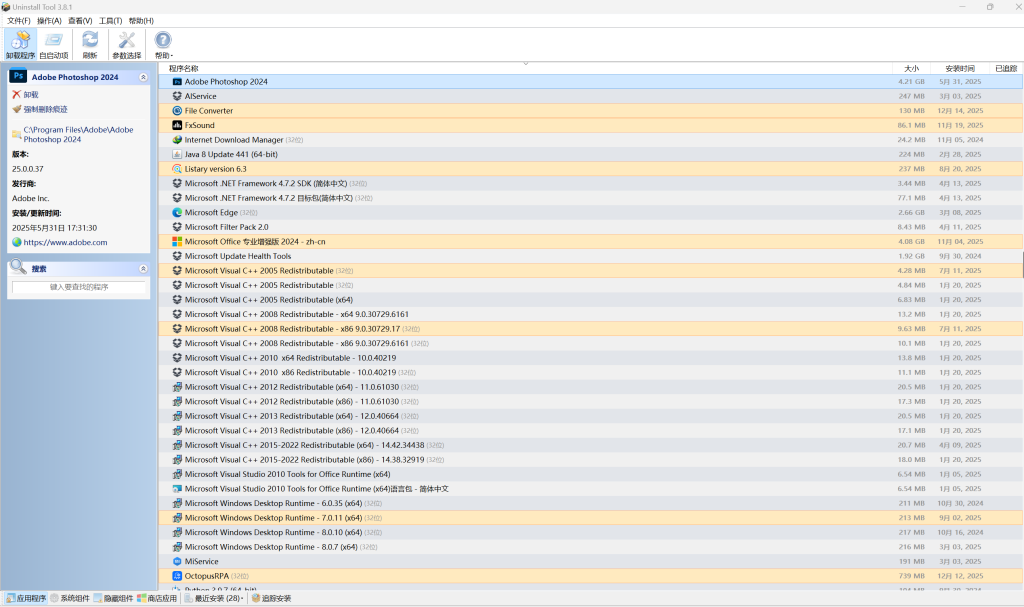The image size is (1024, 607).
Task: Click the search field for finding programs
Action: (79, 287)
